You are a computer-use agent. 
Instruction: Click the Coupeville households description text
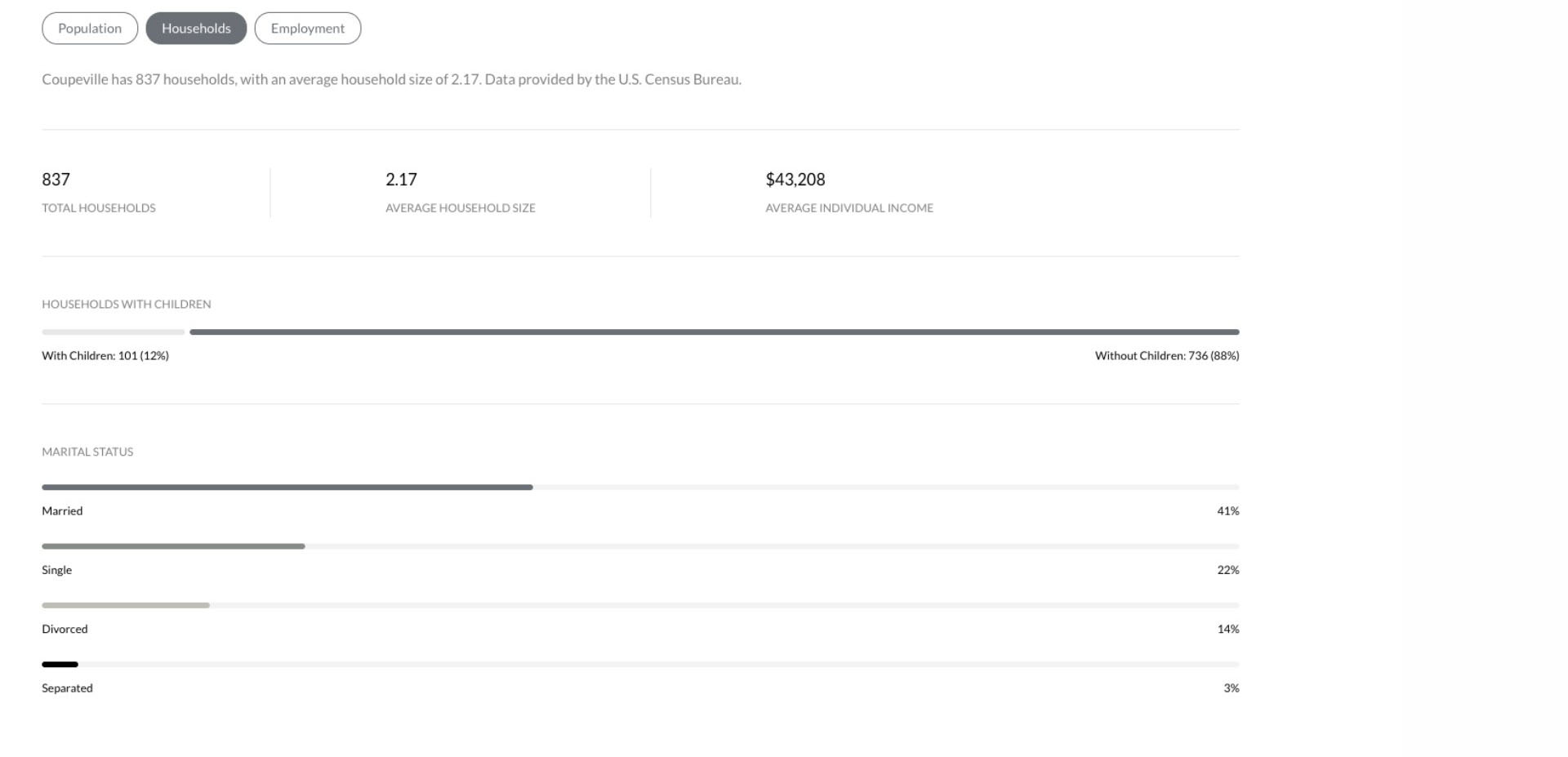[x=391, y=80]
